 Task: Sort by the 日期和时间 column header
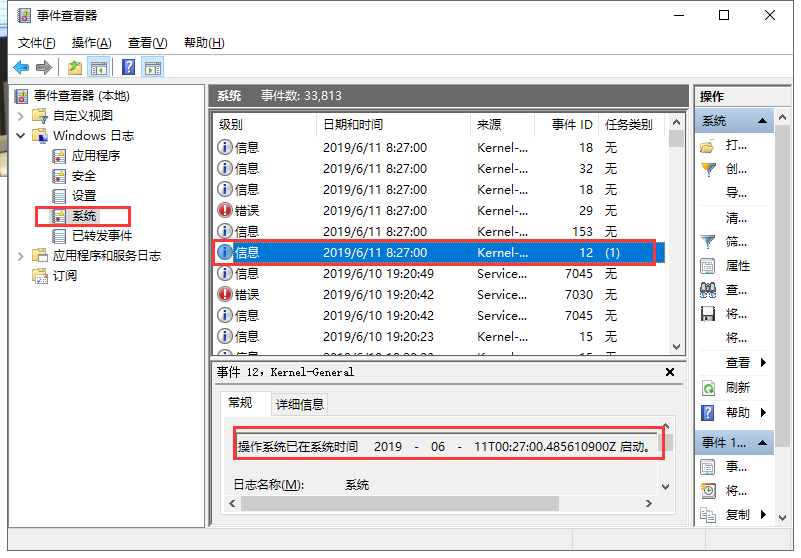pyautogui.click(x=393, y=125)
